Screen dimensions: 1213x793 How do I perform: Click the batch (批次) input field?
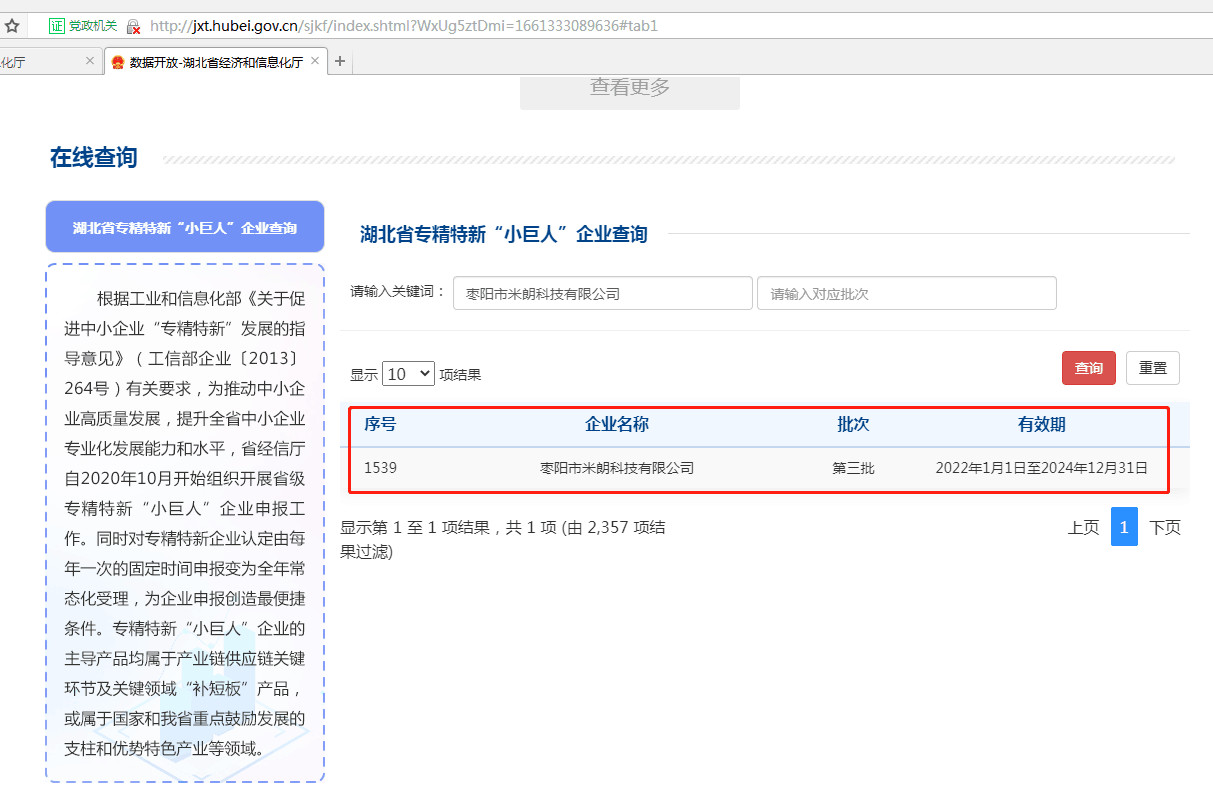click(x=906, y=294)
